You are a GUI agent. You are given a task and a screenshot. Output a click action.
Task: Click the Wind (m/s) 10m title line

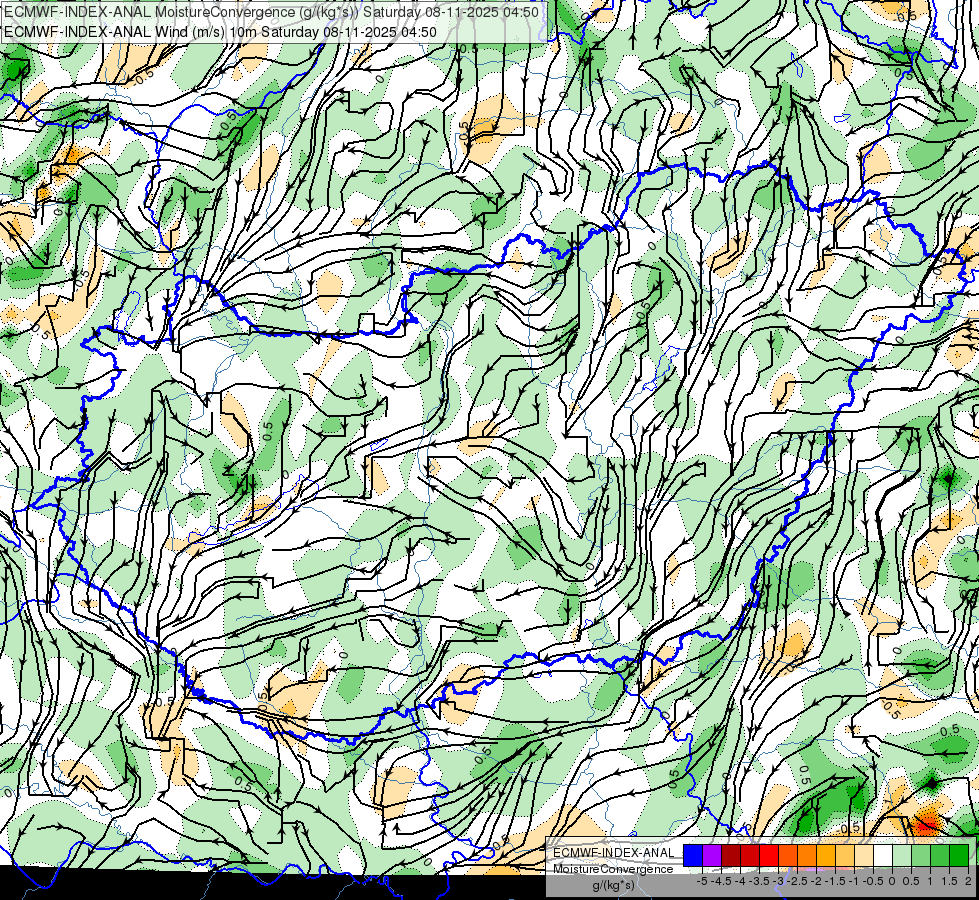220,32
